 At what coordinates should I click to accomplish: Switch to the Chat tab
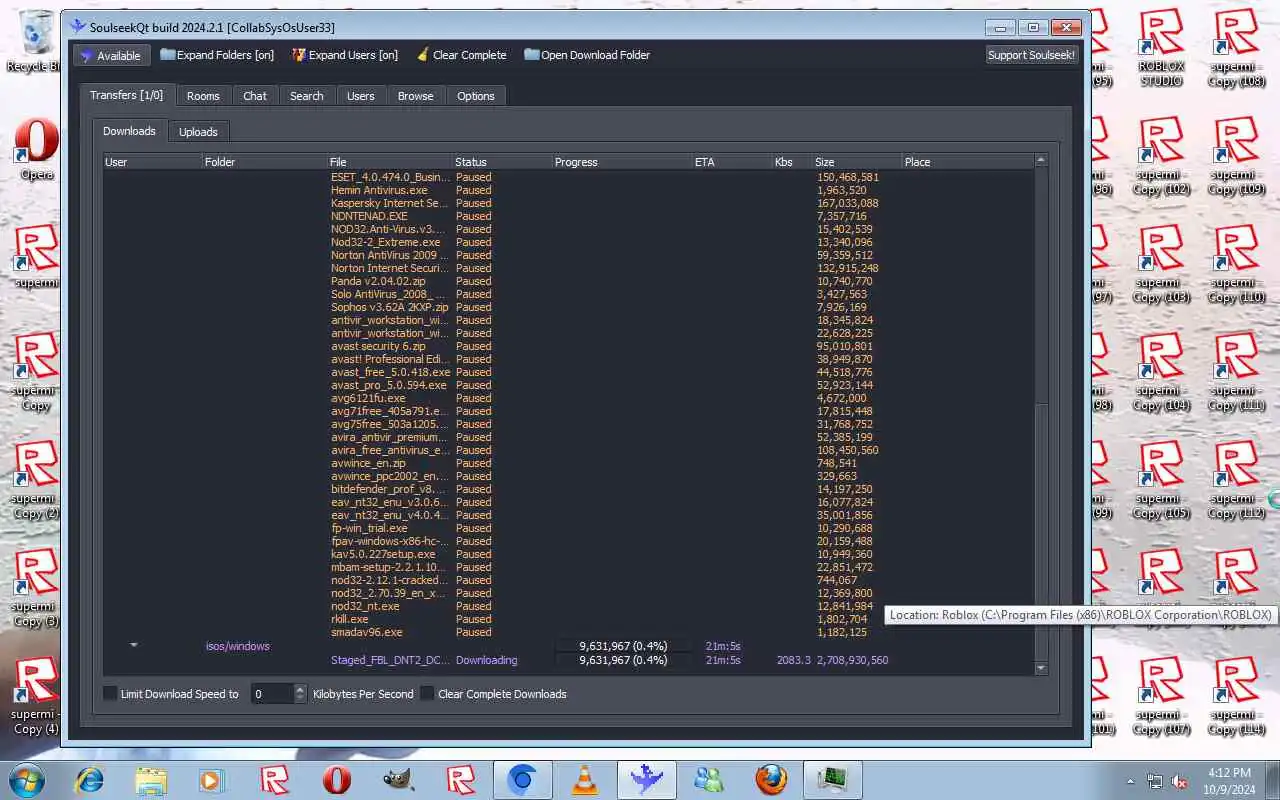[255, 96]
